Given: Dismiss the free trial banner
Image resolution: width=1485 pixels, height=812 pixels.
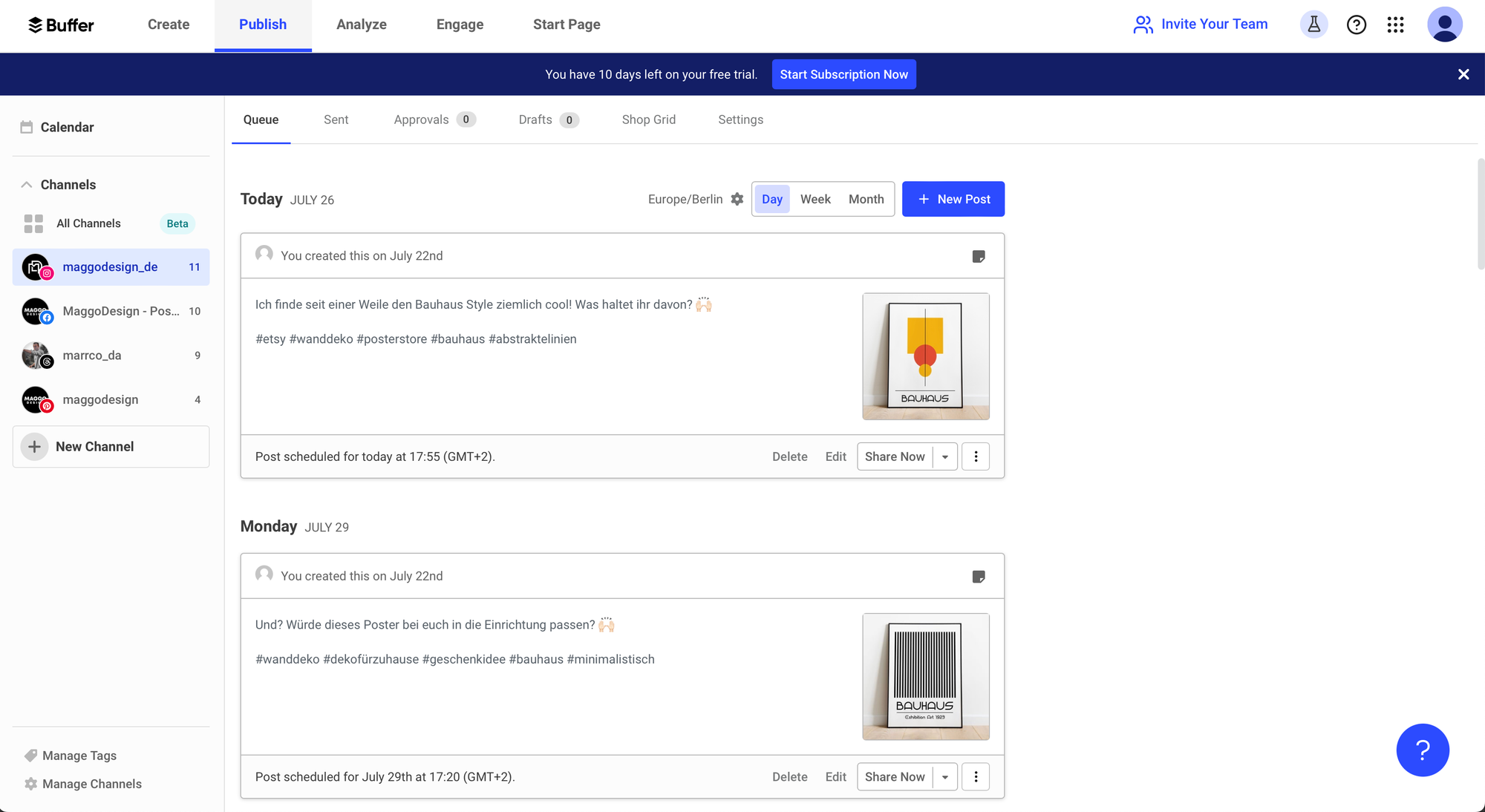Looking at the screenshot, I should pos(1463,74).
